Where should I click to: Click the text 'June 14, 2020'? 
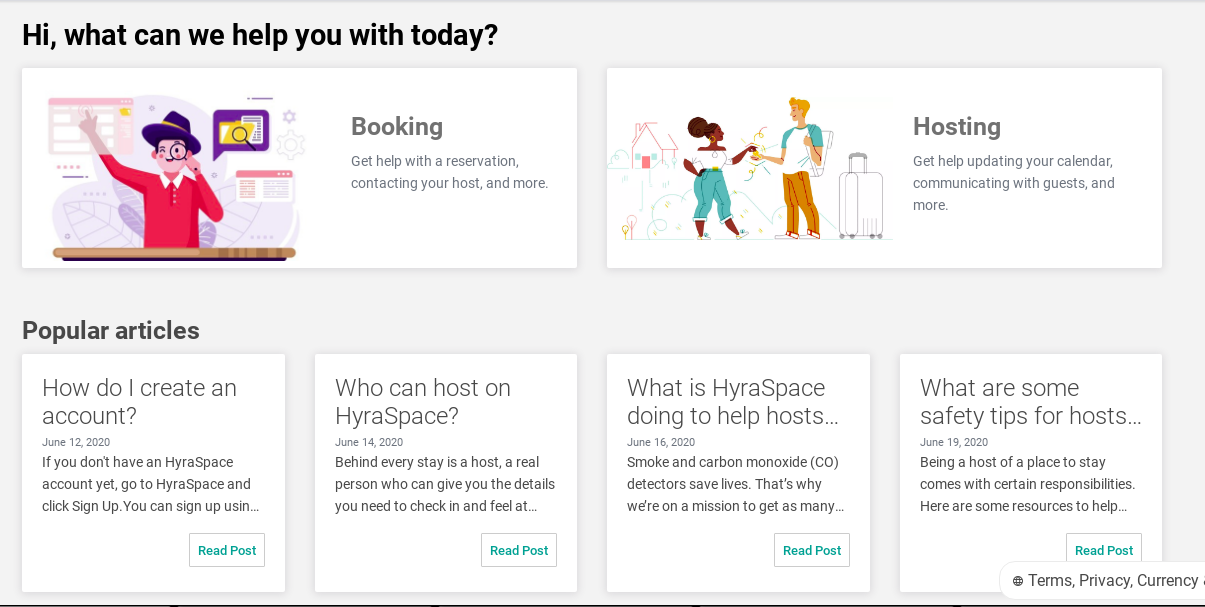click(369, 442)
